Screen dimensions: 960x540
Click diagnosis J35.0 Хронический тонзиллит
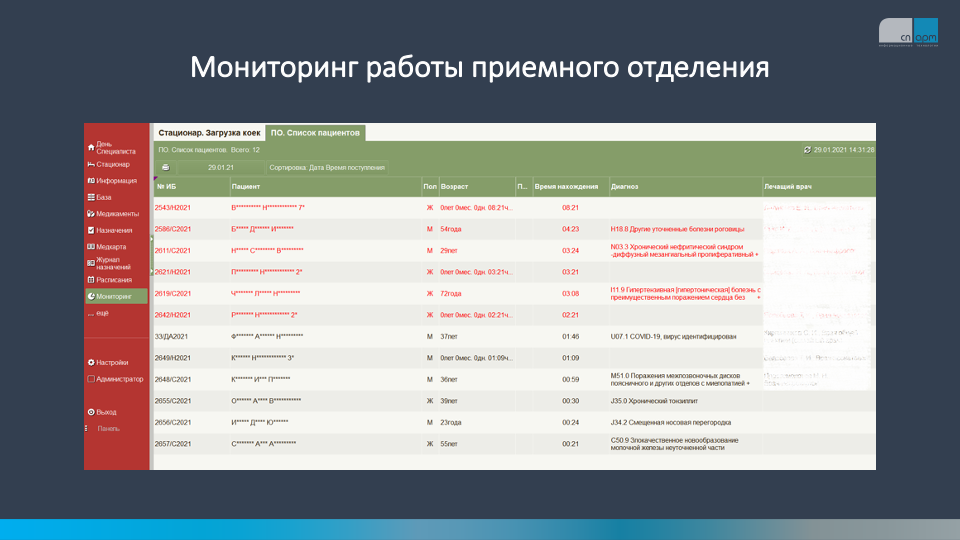click(x=654, y=400)
